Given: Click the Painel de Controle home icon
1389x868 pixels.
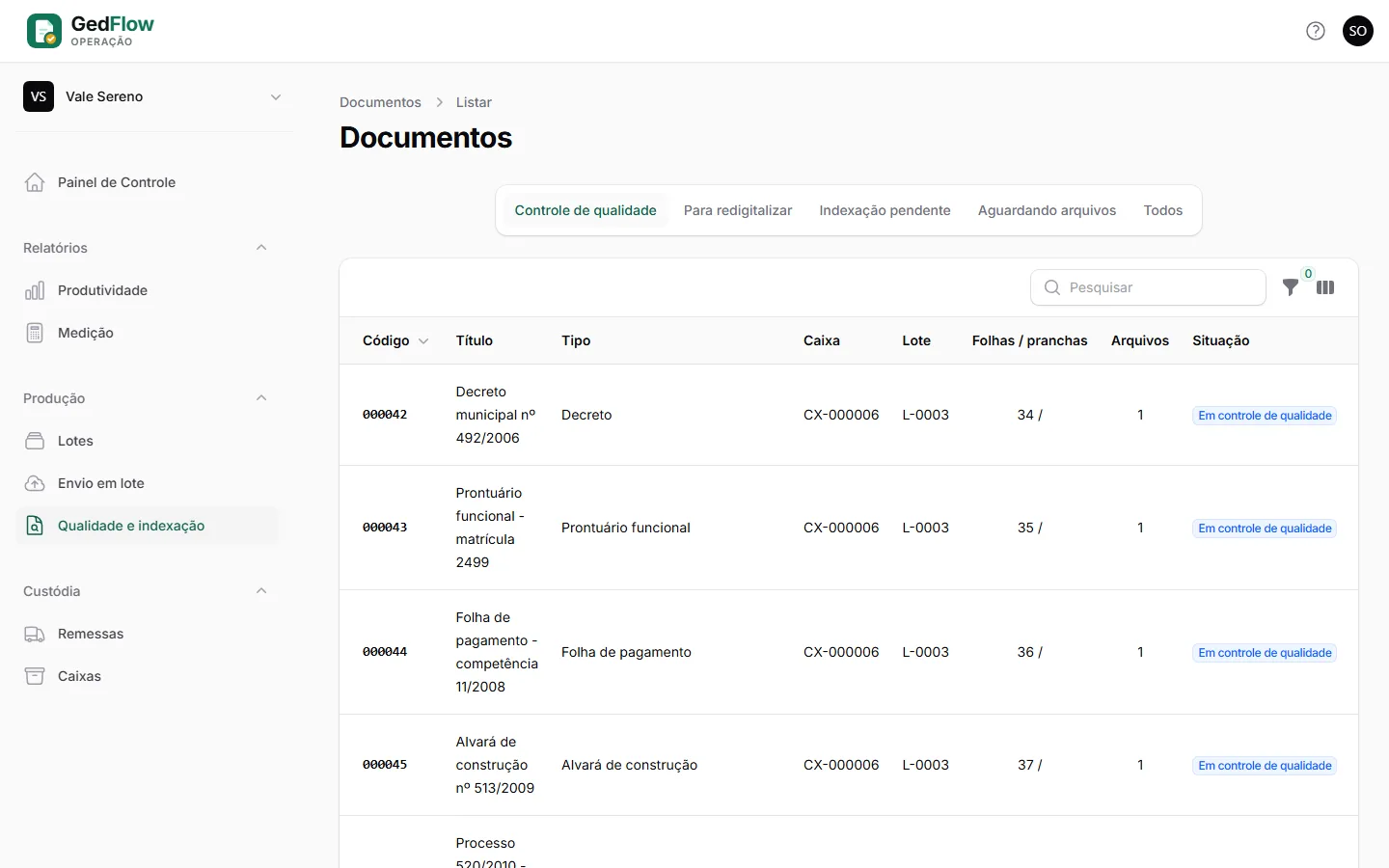Looking at the screenshot, I should coord(35,182).
